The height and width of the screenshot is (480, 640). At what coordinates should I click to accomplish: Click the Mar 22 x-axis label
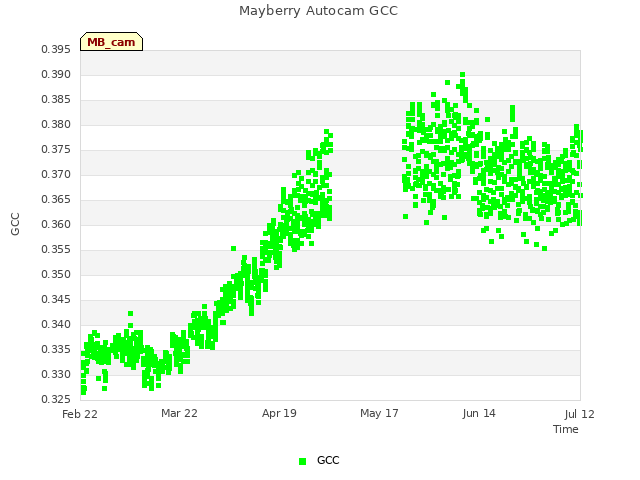pyautogui.click(x=179, y=413)
